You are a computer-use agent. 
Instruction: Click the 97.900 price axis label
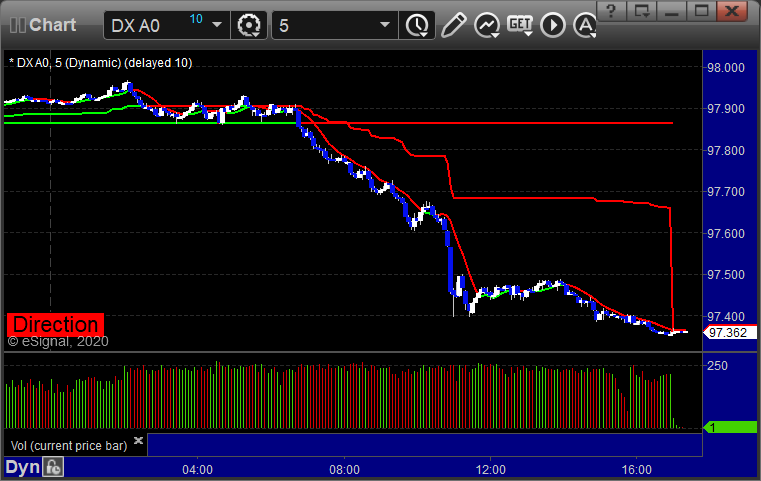click(726, 109)
